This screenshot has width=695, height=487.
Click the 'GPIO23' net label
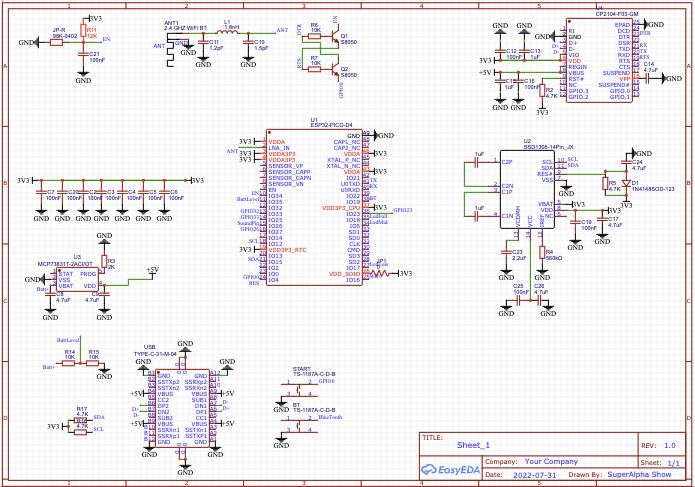tap(402, 210)
